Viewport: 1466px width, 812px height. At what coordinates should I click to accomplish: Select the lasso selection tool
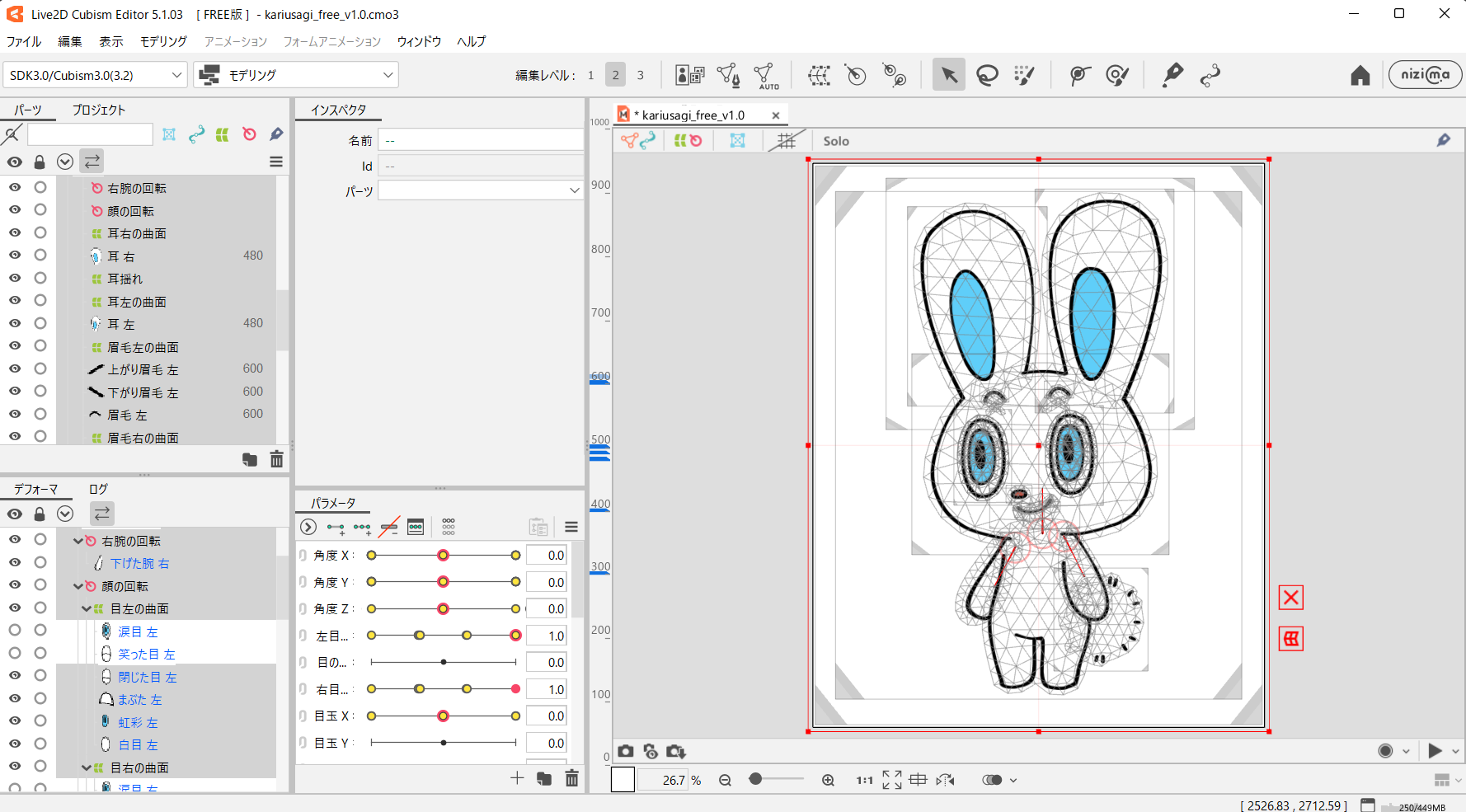tap(986, 75)
